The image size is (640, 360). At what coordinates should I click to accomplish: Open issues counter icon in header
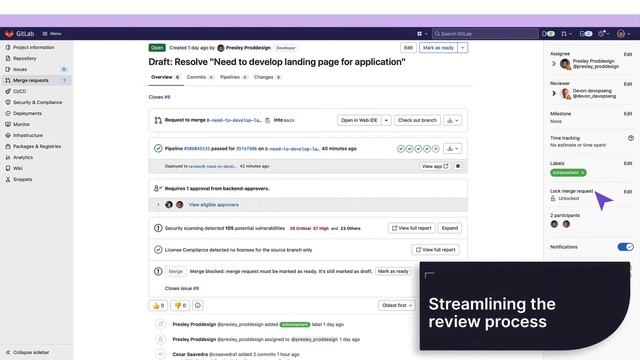(548, 34)
